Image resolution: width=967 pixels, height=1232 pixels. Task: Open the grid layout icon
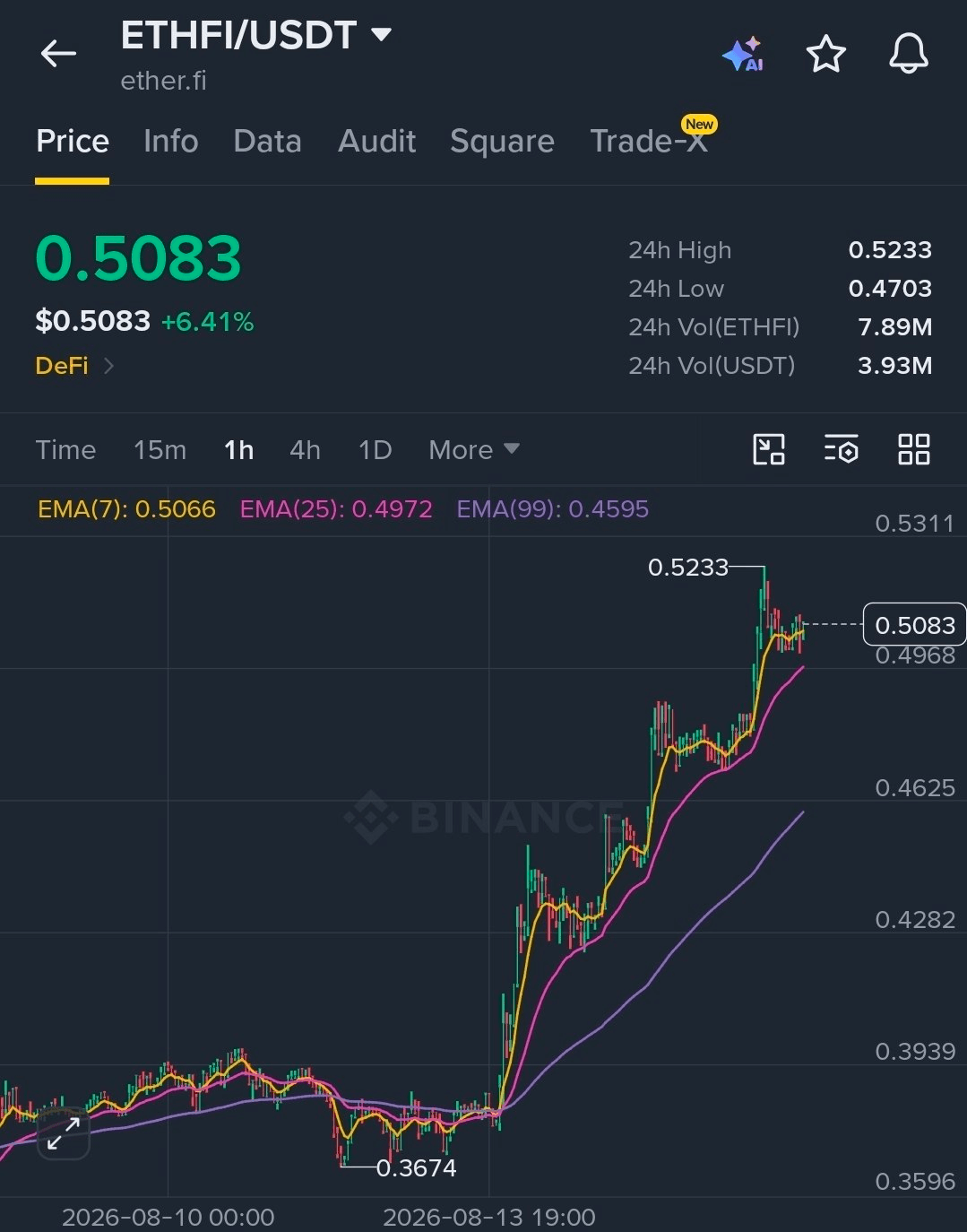point(913,449)
